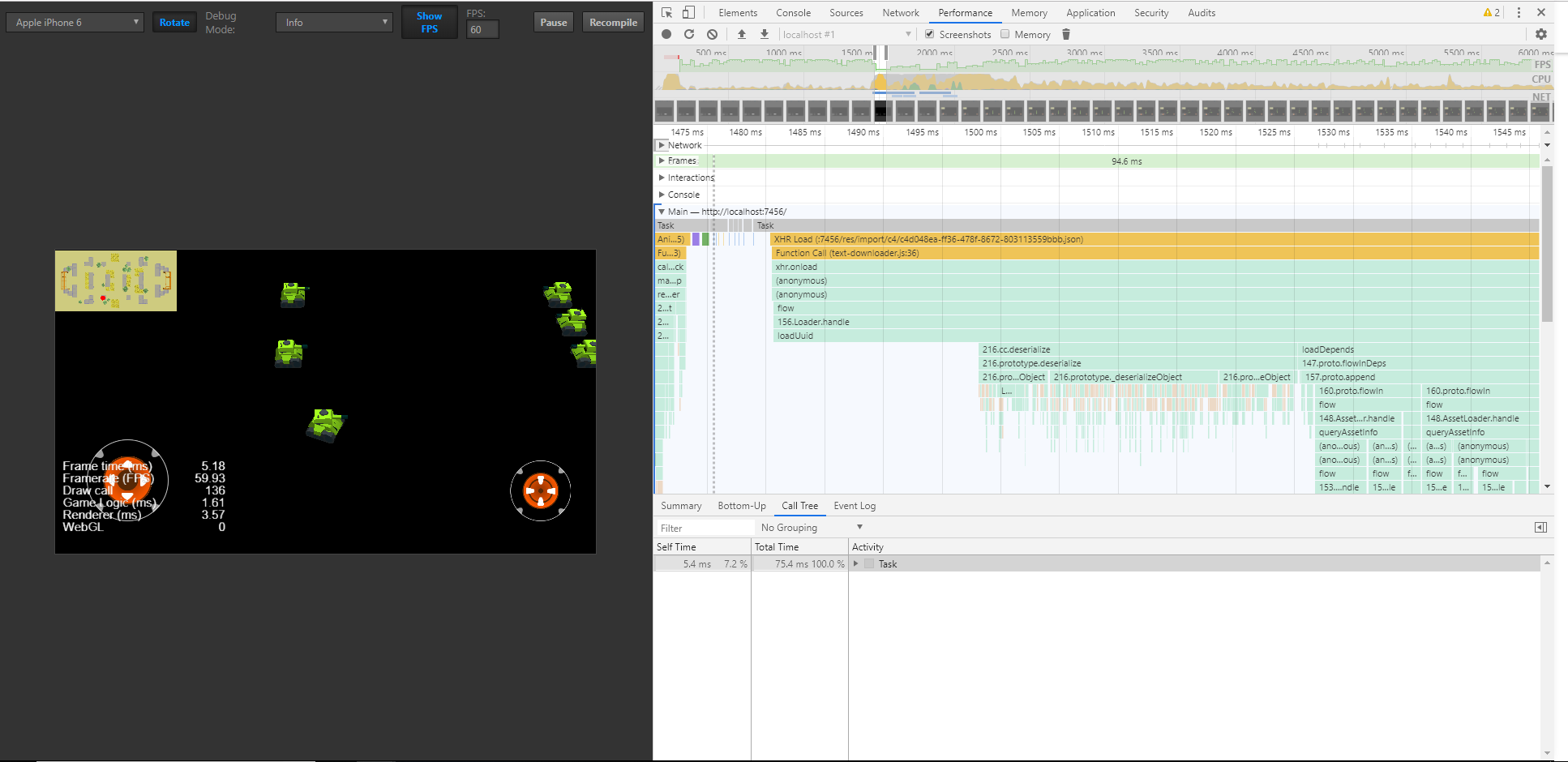Image resolution: width=1568 pixels, height=762 pixels.
Task: Open the No Grouping dropdown
Action: coord(811,528)
